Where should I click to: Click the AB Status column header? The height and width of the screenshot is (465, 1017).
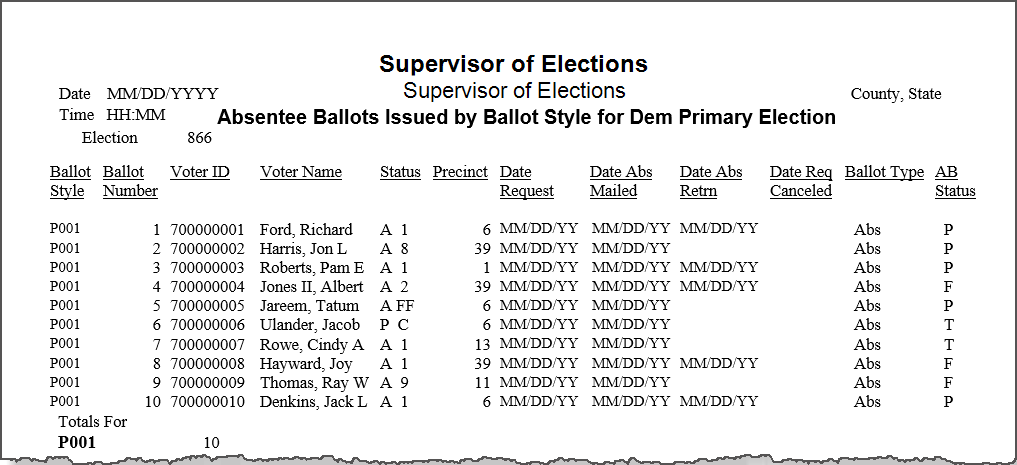[955, 182]
